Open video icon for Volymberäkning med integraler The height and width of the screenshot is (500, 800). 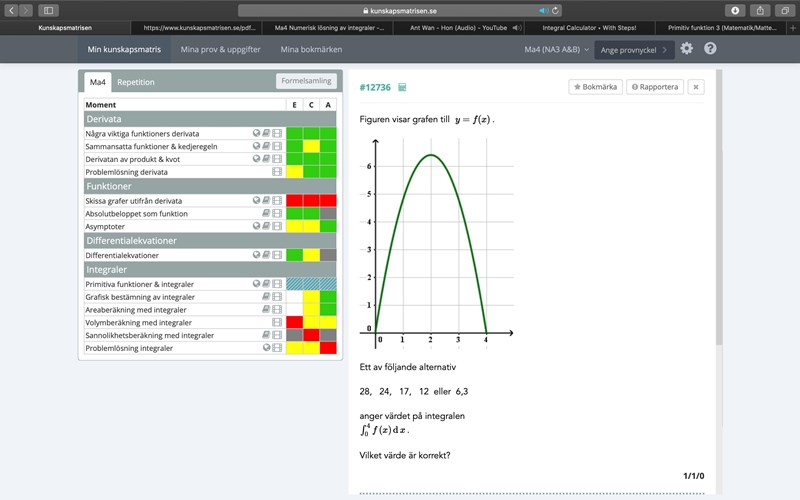point(277,322)
